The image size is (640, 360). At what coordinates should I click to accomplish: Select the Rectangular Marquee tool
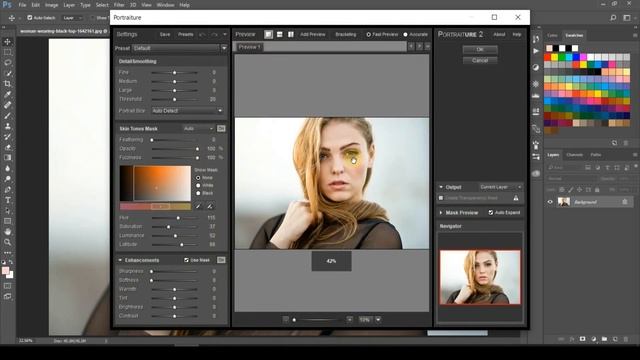(x=7, y=52)
